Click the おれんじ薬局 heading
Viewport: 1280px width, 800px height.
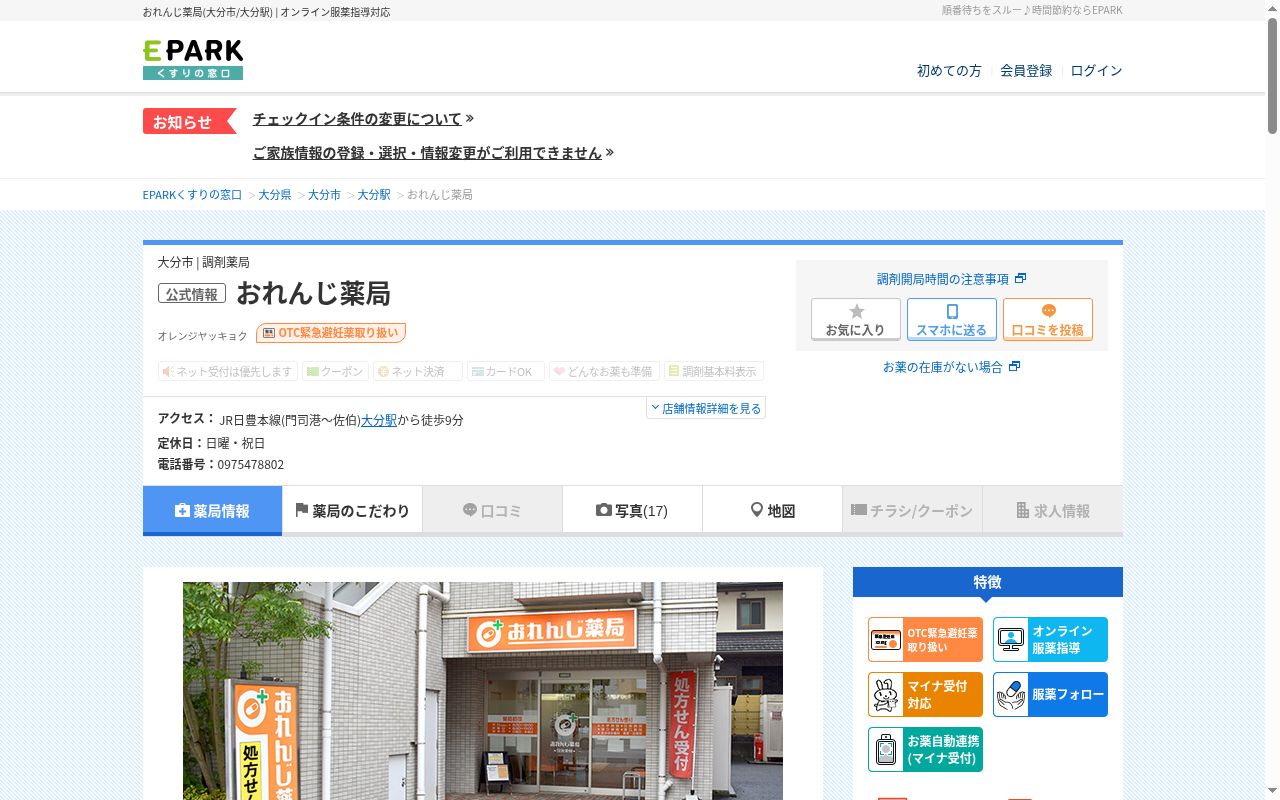point(313,293)
